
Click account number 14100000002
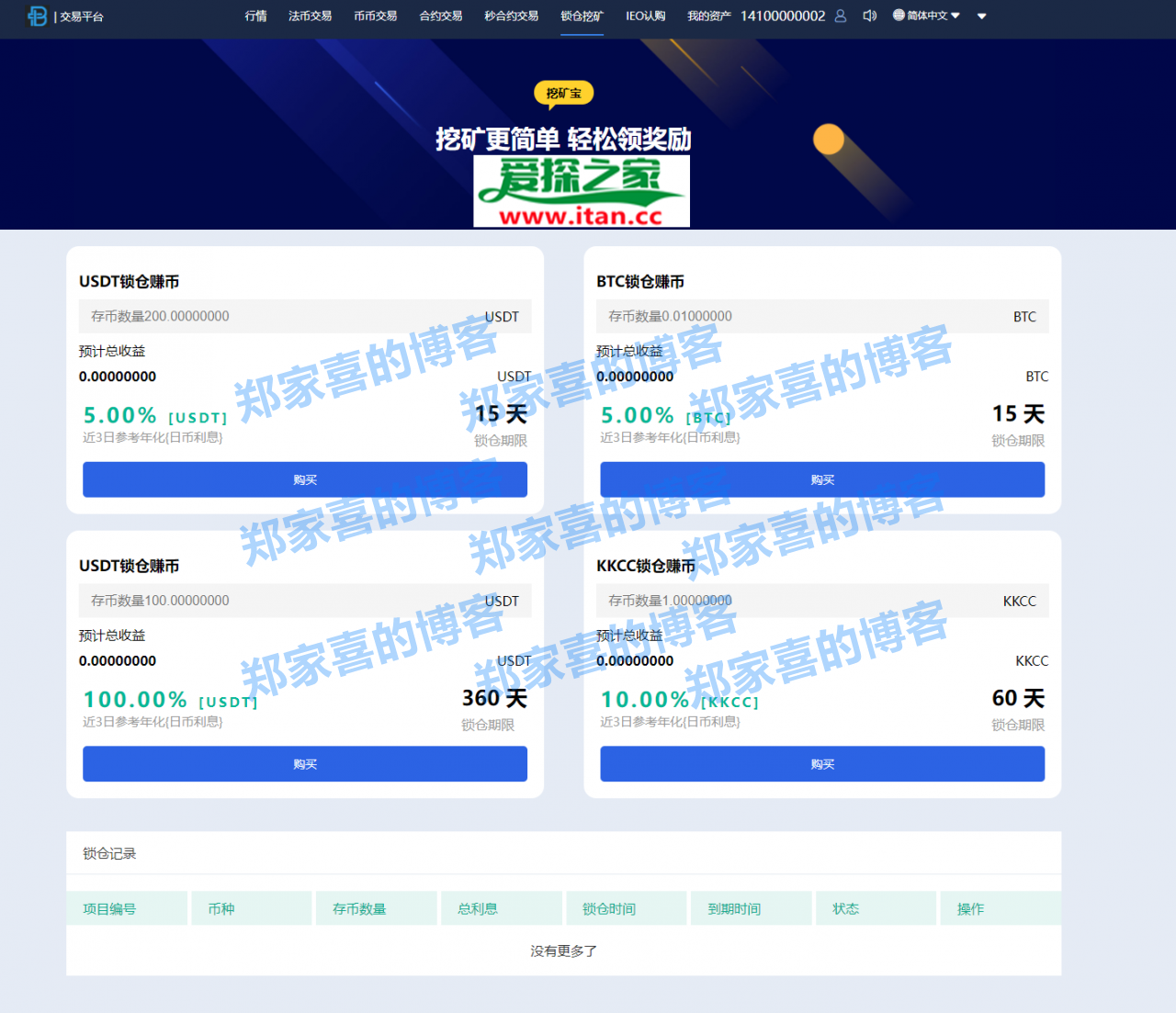783,16
